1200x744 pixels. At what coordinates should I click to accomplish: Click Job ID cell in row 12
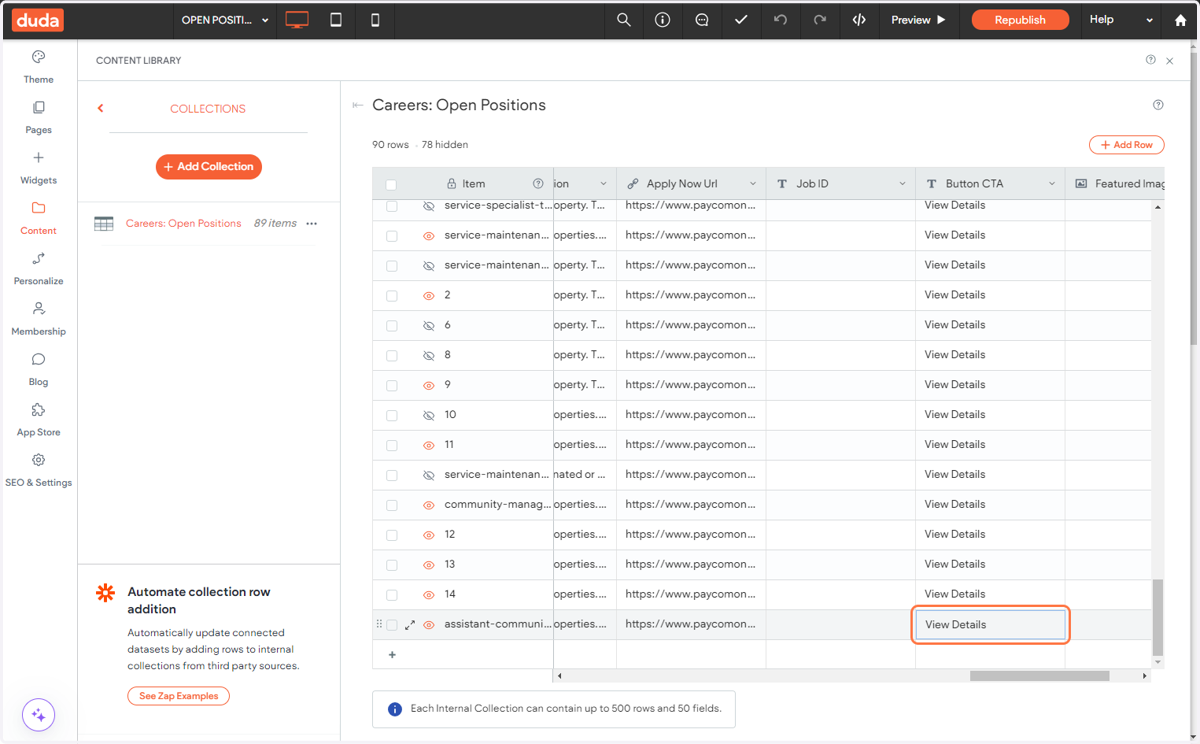click(841, 535)
